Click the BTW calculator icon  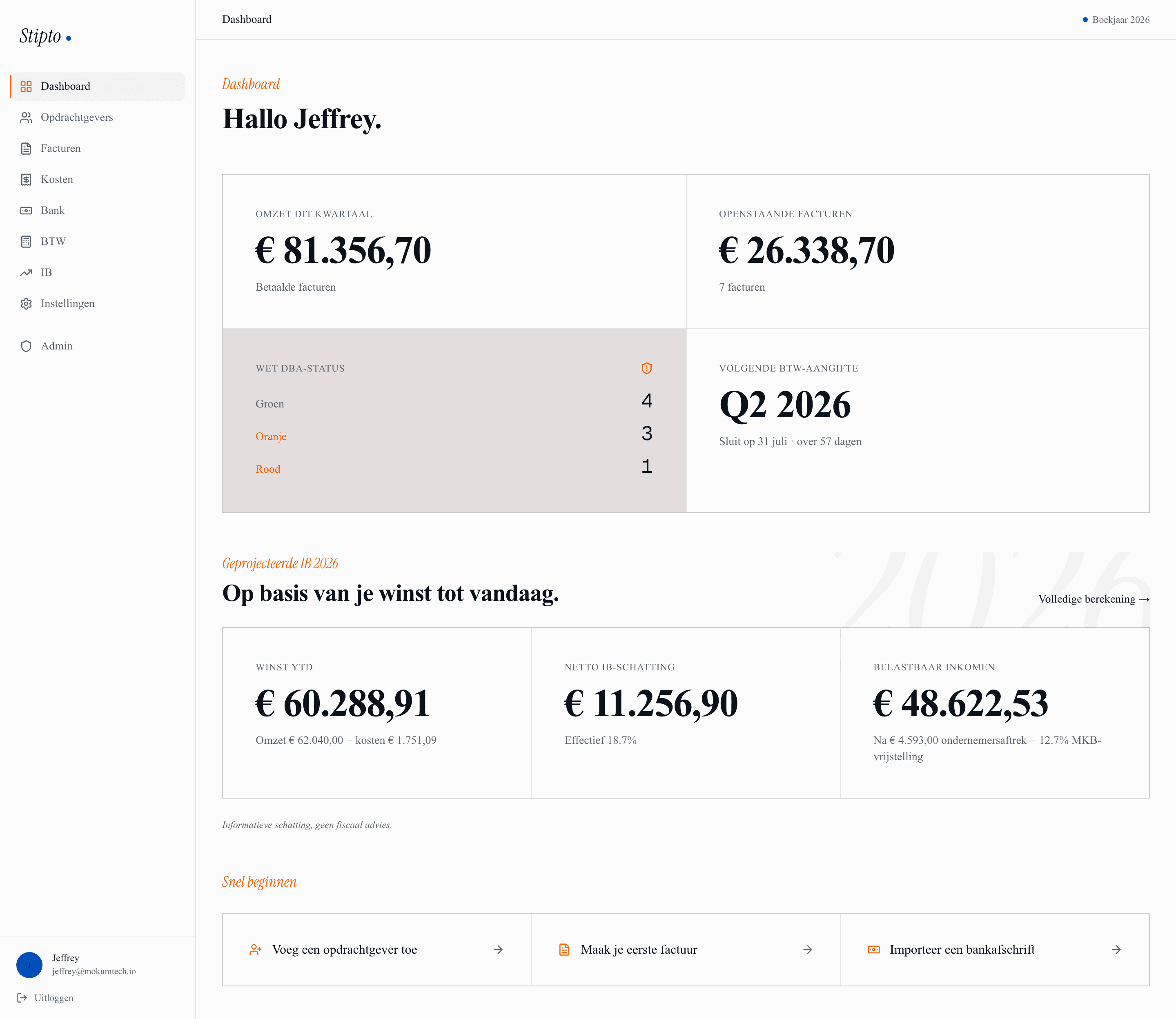(x=26, y=242)
